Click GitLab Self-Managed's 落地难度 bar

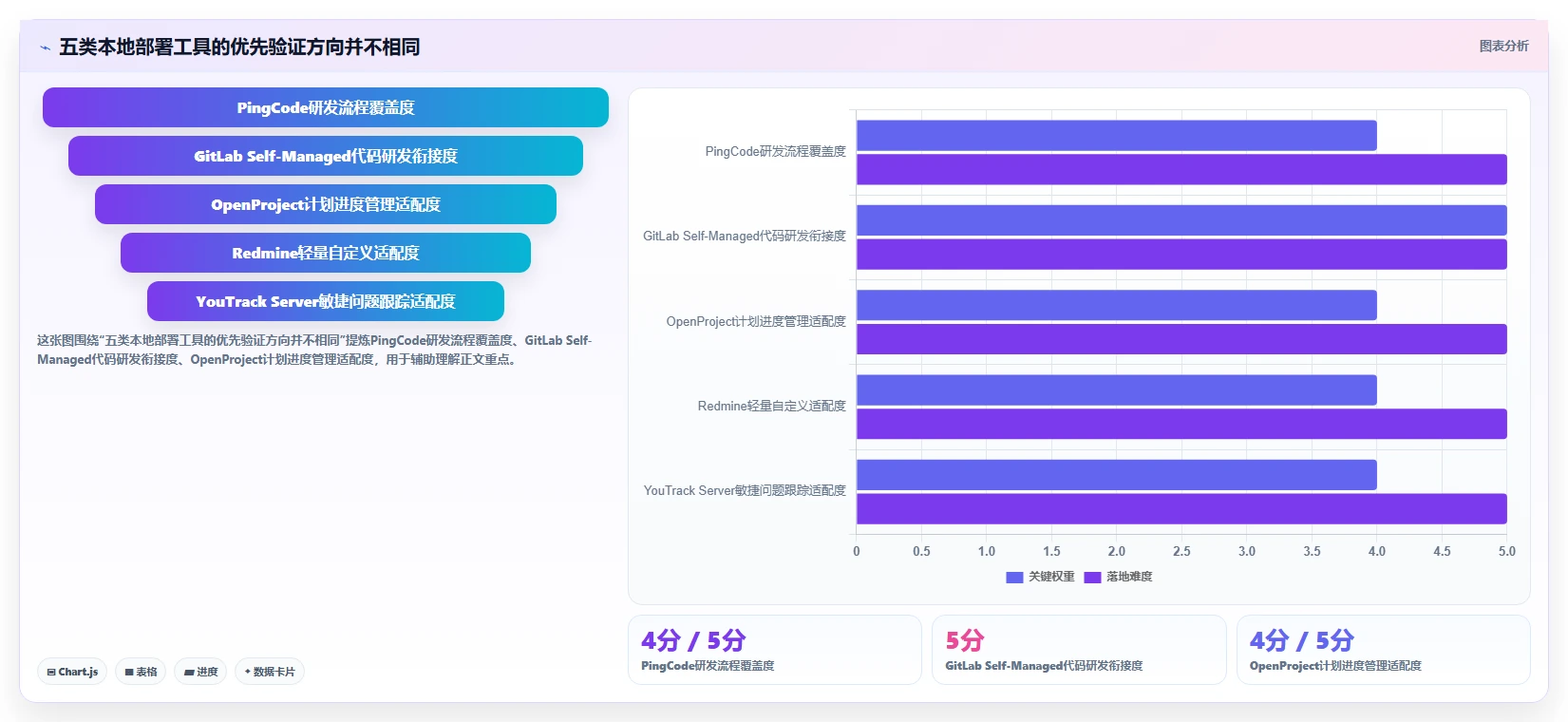[1181, 254]
